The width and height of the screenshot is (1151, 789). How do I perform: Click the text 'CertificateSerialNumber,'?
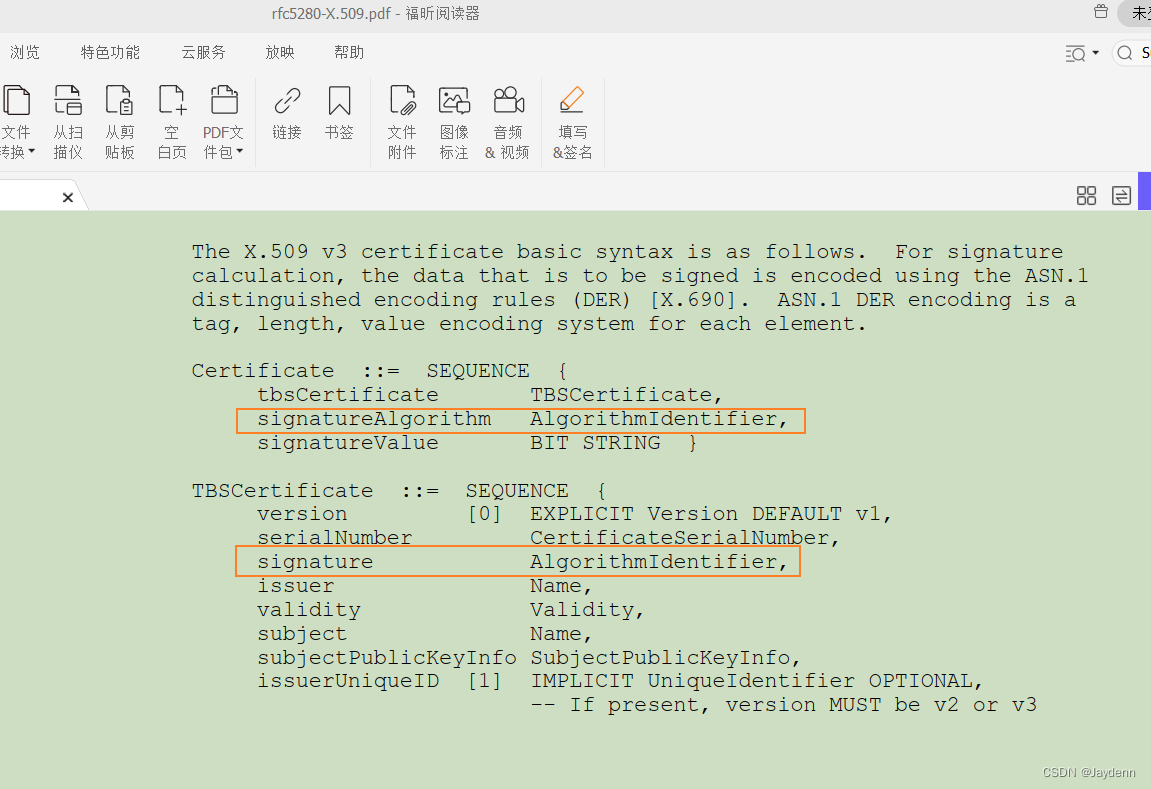tap(685, 538)
